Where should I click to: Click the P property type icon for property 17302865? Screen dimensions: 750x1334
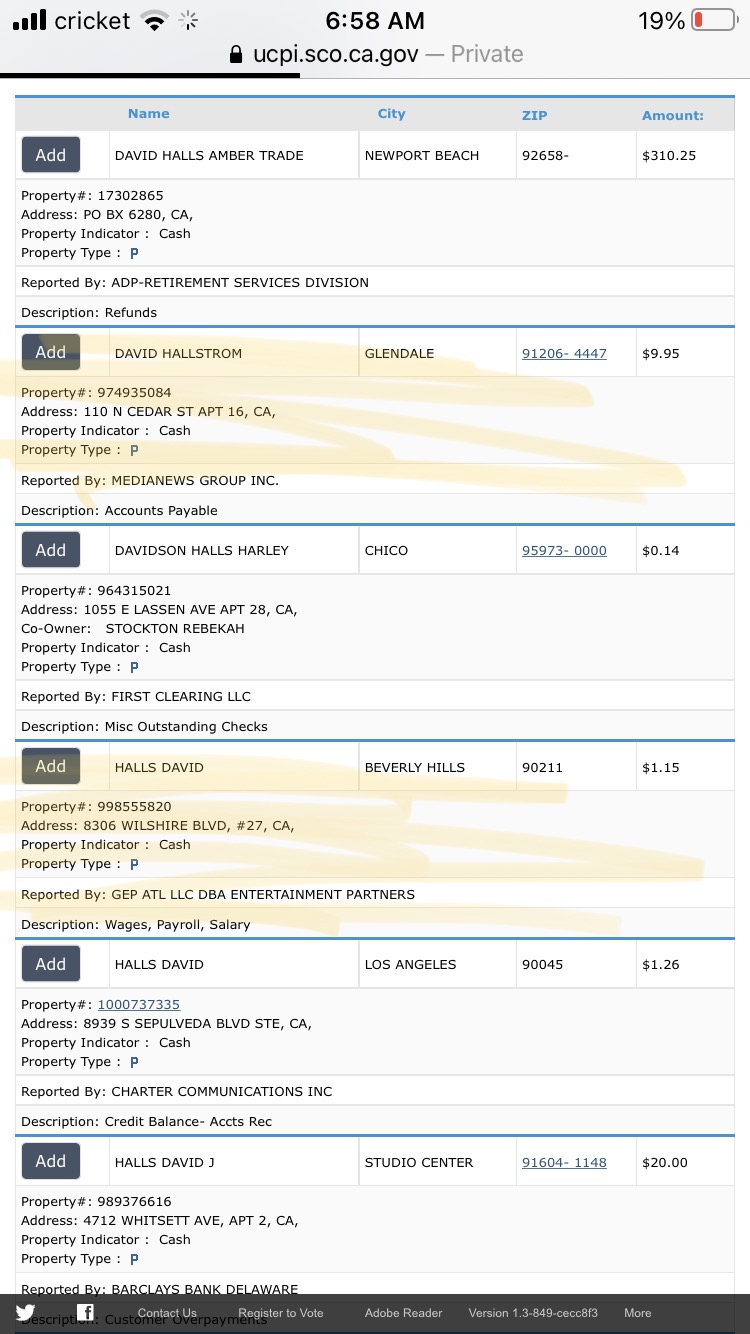pyautogui.click(x=134, y=253)
